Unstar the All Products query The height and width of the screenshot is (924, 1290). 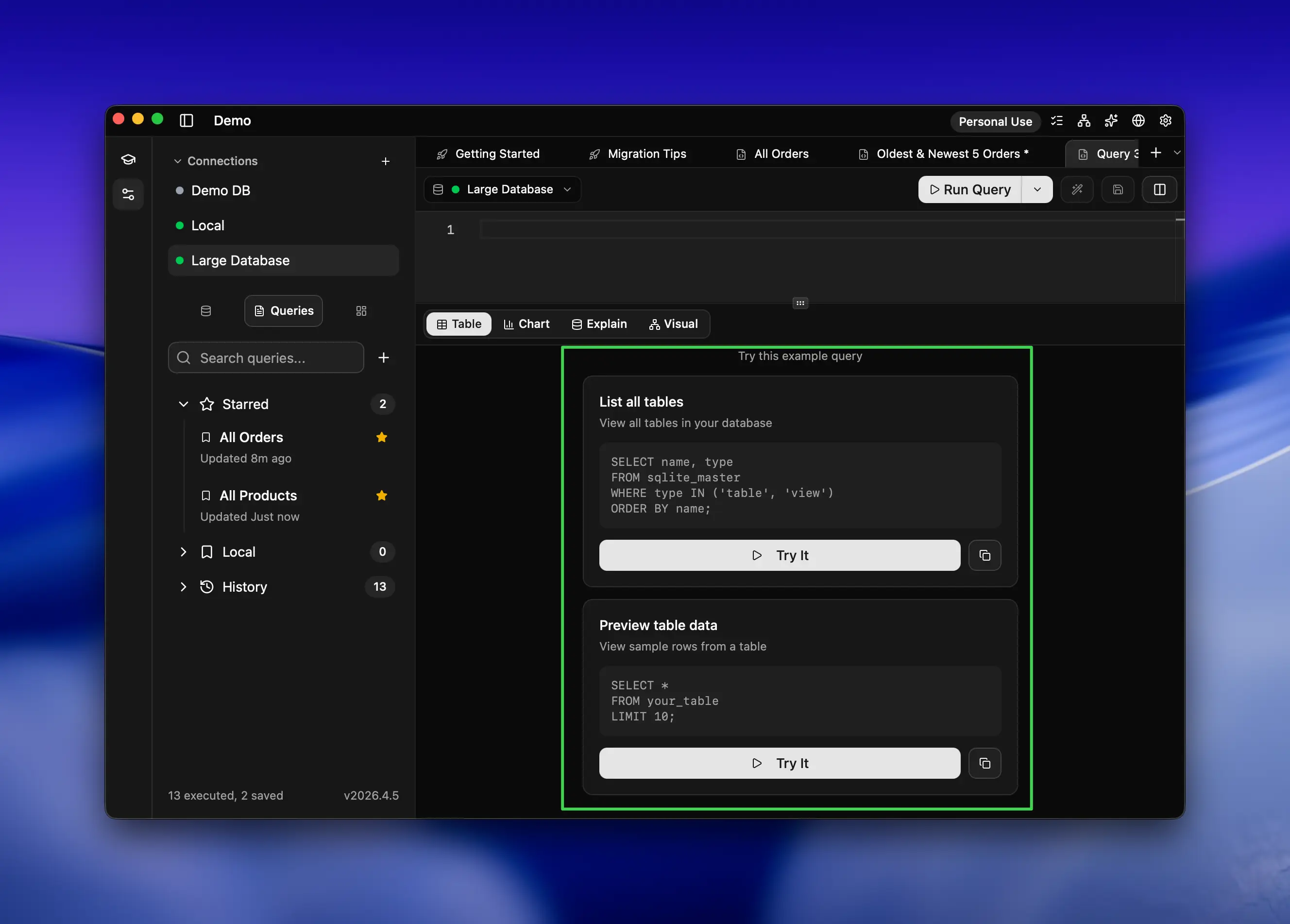click(382, 496)
